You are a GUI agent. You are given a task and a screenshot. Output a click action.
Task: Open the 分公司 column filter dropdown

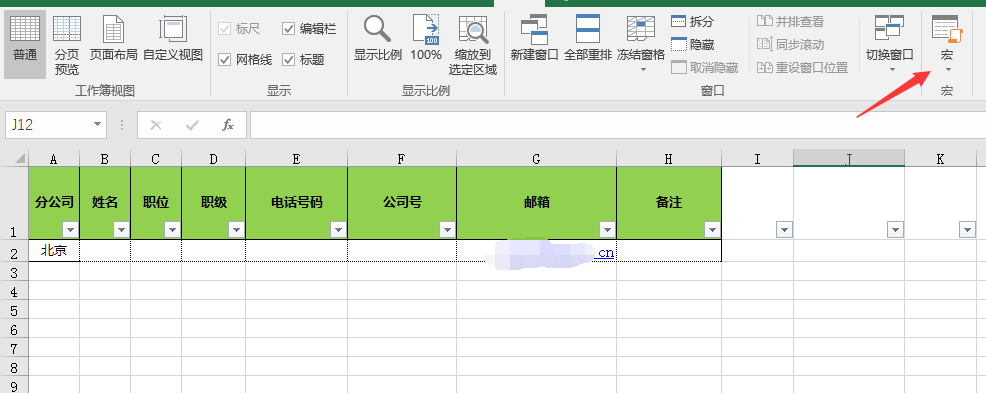click(x=70, y=230)
